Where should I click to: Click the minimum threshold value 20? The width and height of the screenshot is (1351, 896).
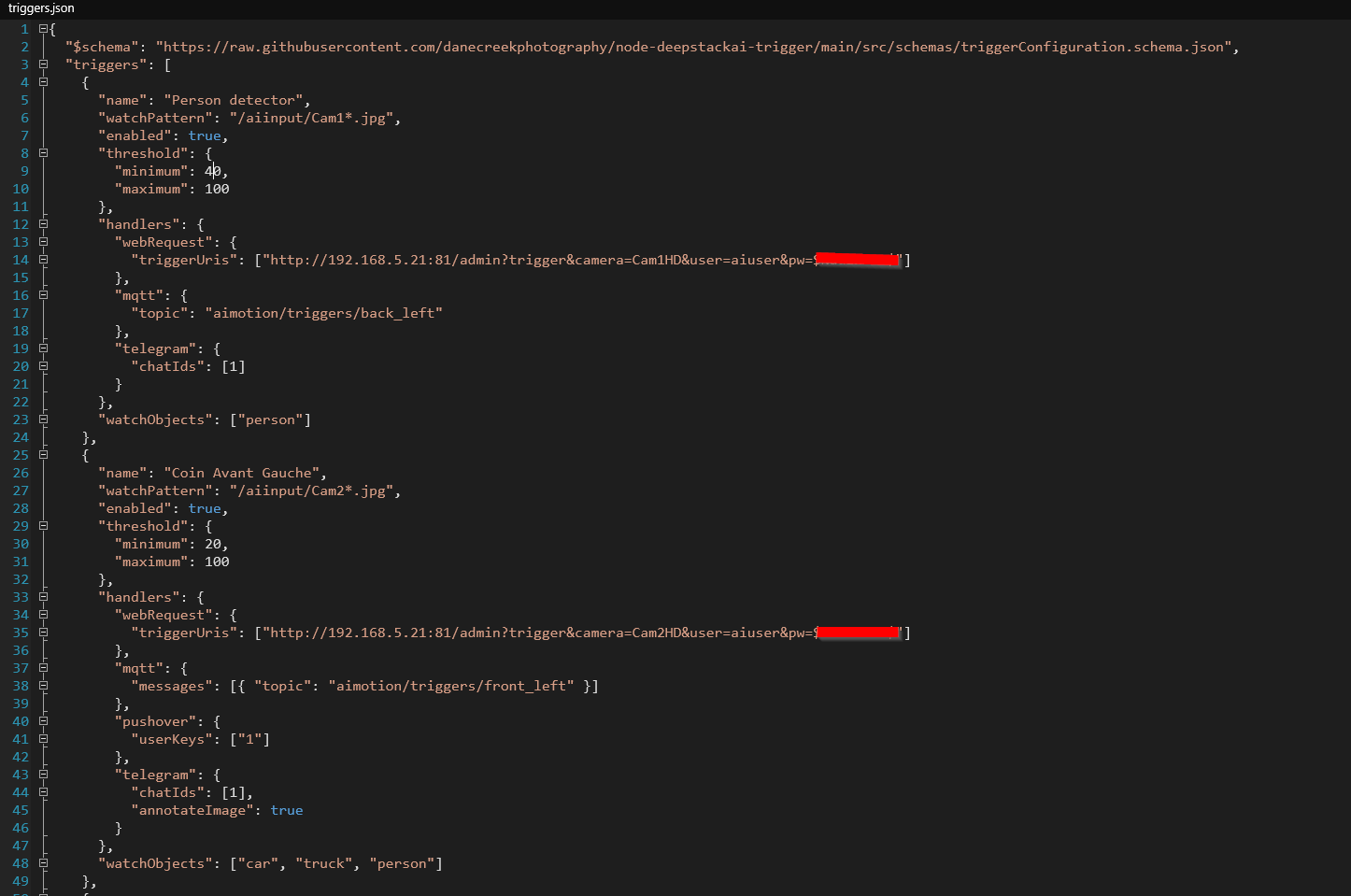click(x=213, y=544)
